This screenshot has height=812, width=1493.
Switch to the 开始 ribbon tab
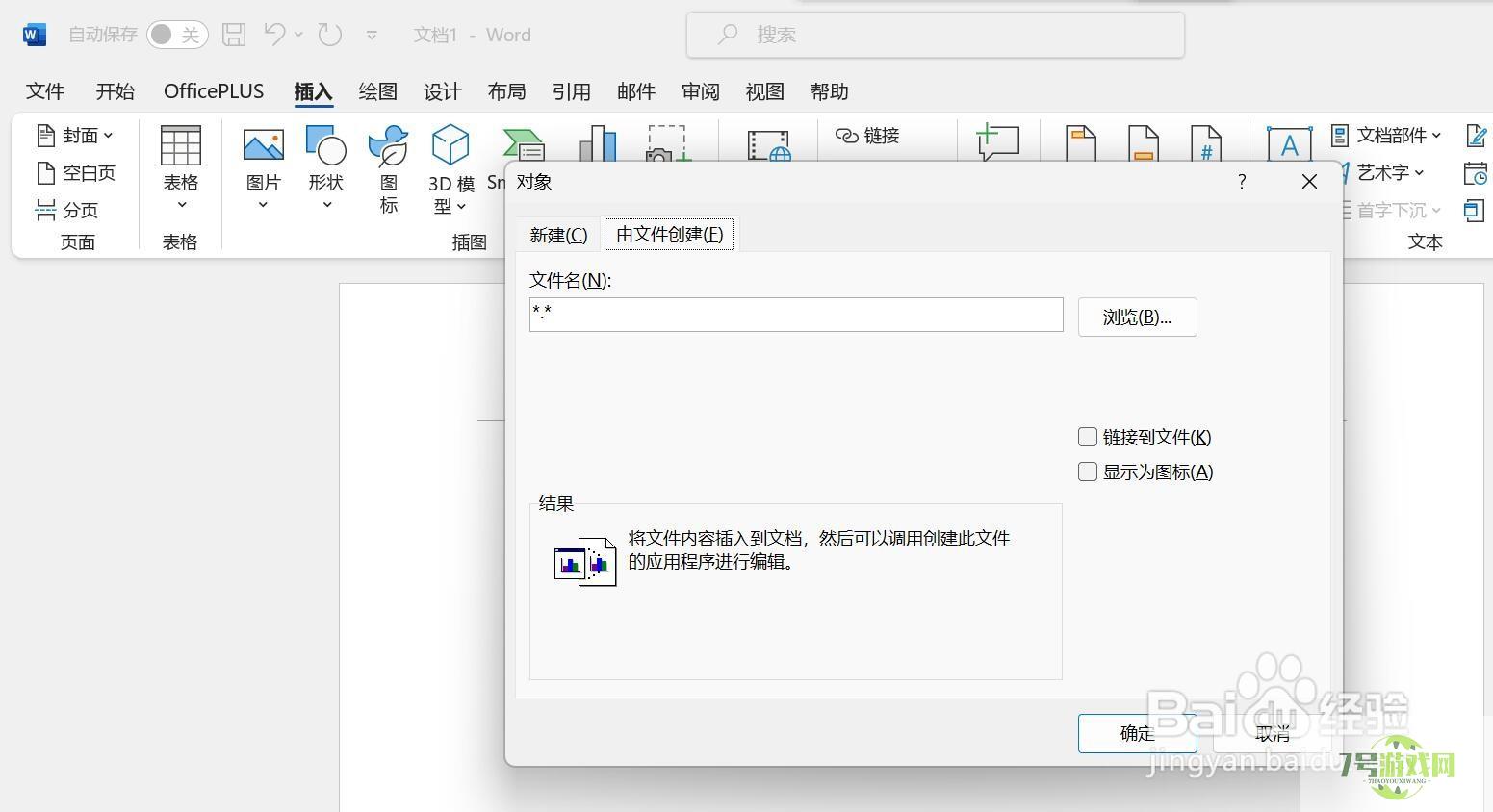(x=116, y=91)
